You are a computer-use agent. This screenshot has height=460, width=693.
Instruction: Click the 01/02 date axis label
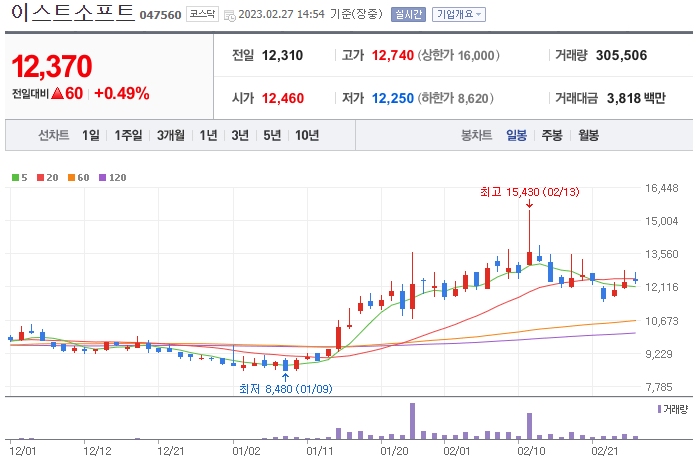246,451
